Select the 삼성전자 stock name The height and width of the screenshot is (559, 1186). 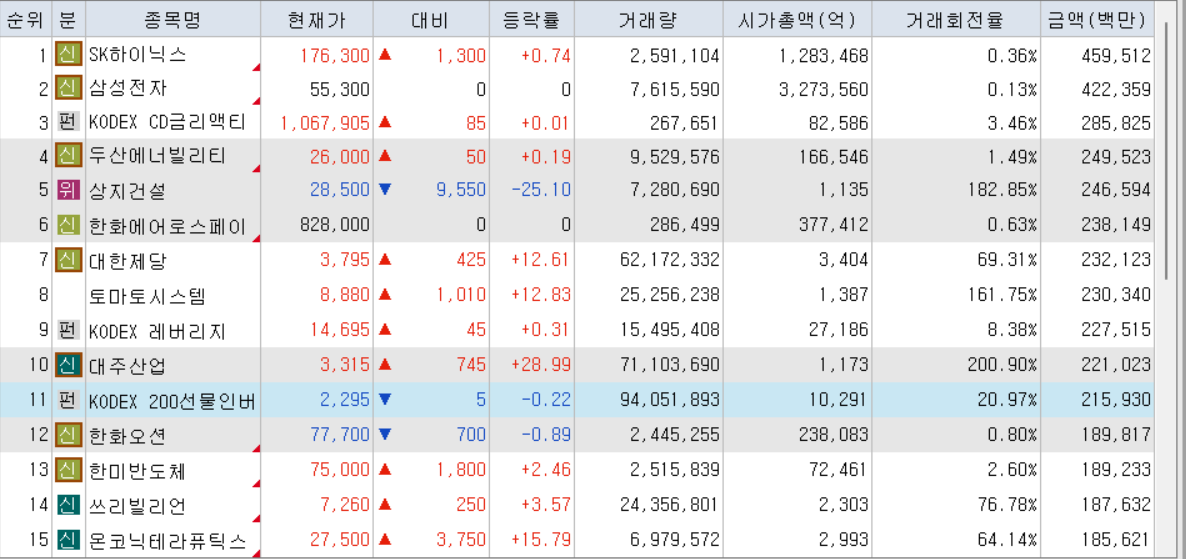coord(128,89)
